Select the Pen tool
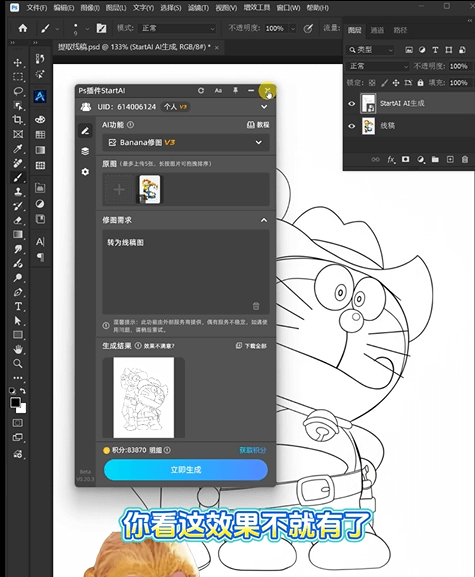475x577 pixels. tap(18, 292)
